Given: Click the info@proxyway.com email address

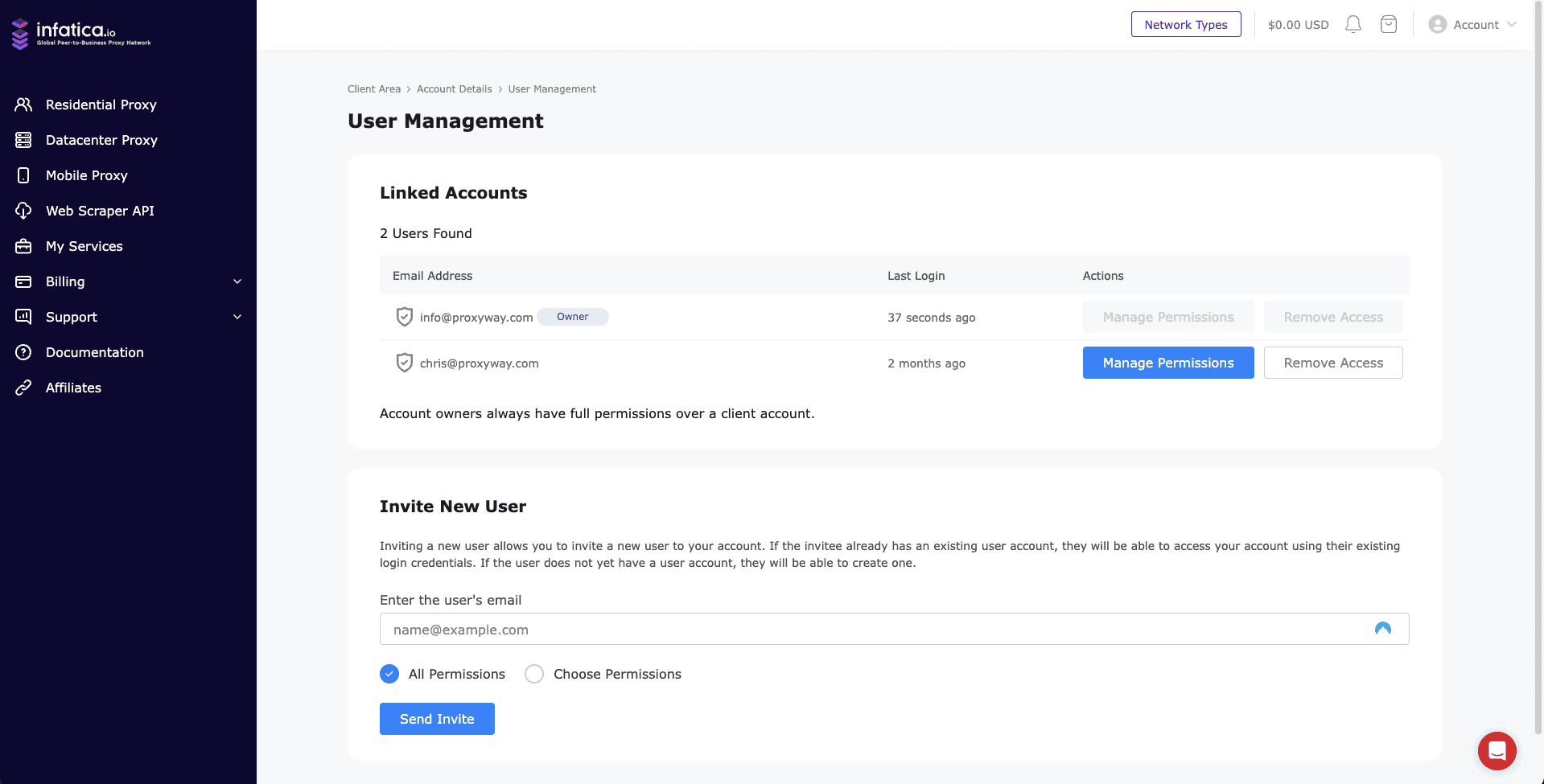Looking at the screenshot, I should pos(476,318).
